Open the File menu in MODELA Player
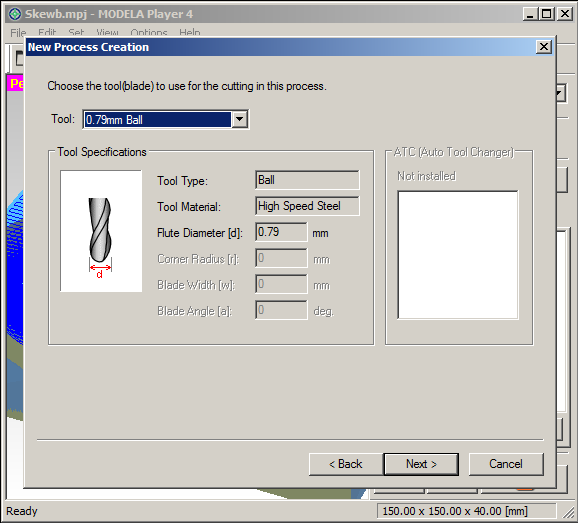 click(18, 32)
